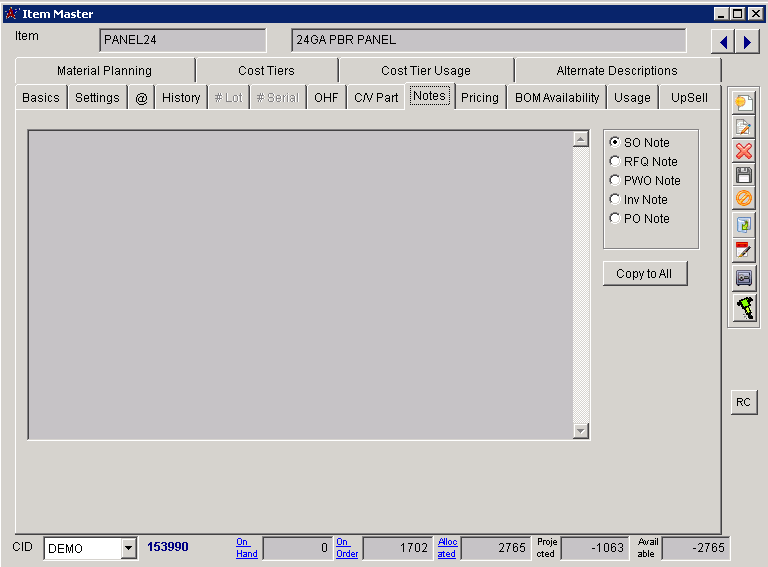
Task: Go to previous item with left arrow
Action: click(x=722, y=41)
